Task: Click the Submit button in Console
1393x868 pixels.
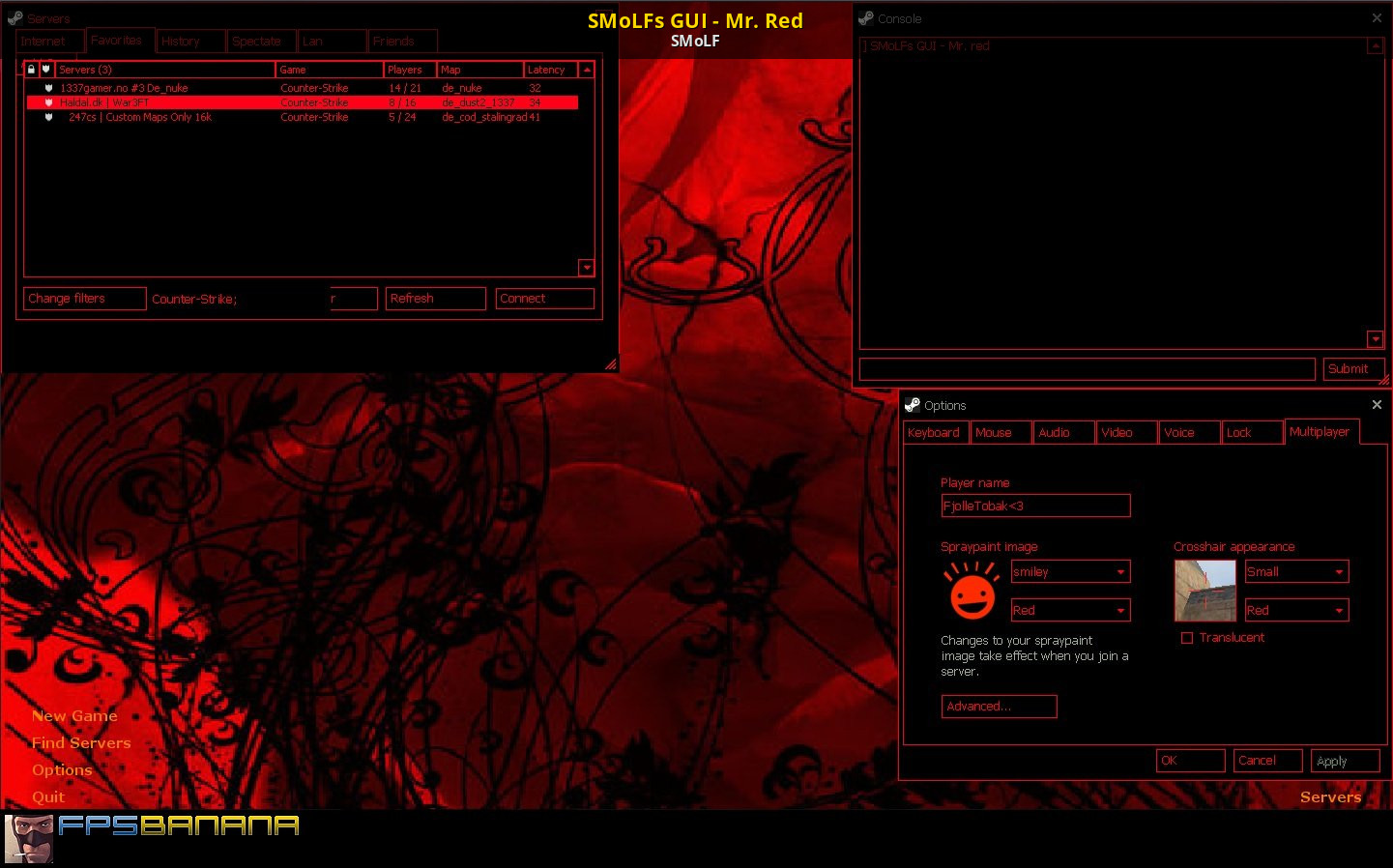Action: tap(1353, 369)
